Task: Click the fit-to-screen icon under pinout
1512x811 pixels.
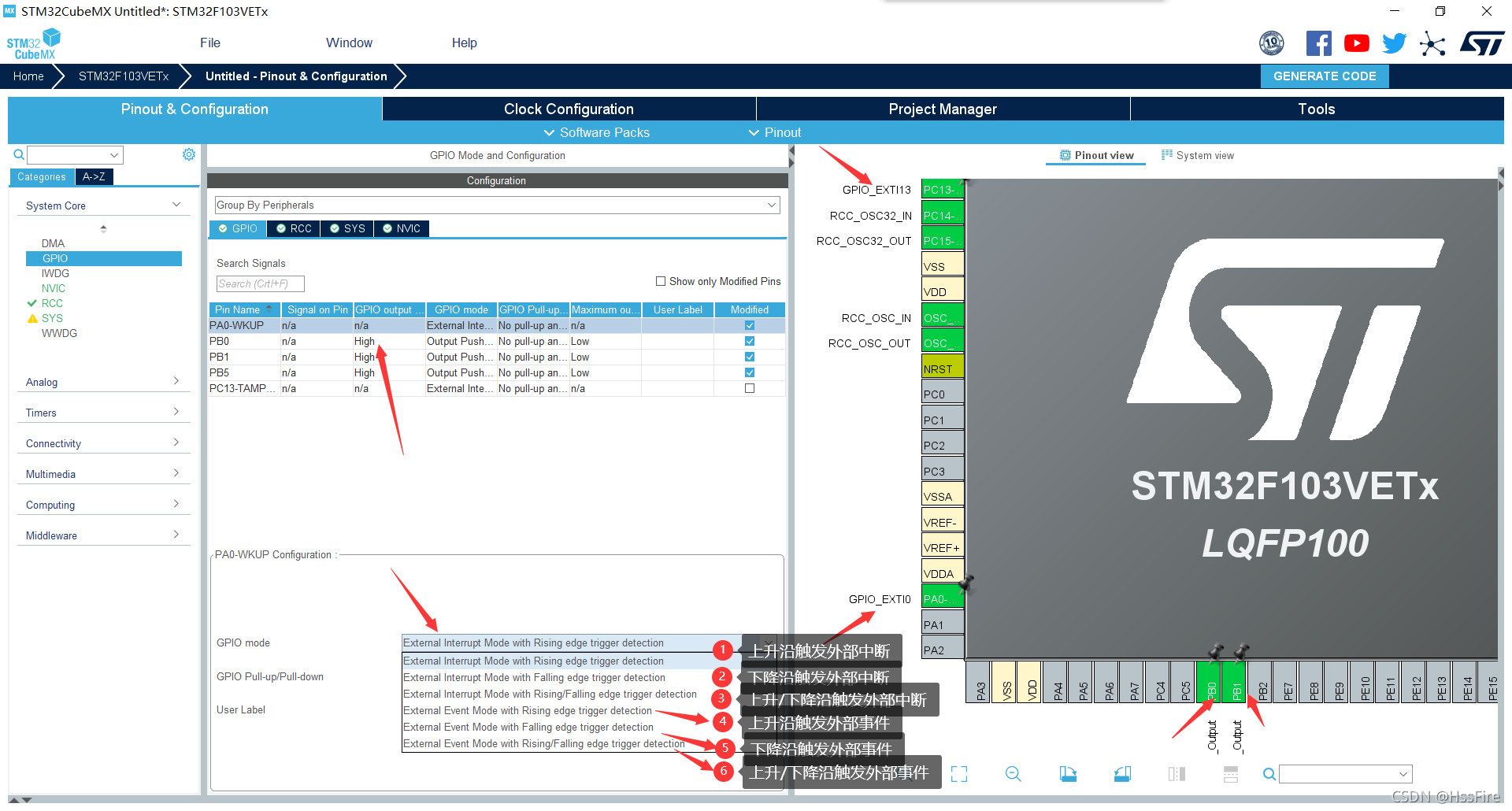Action: [958, 774]
